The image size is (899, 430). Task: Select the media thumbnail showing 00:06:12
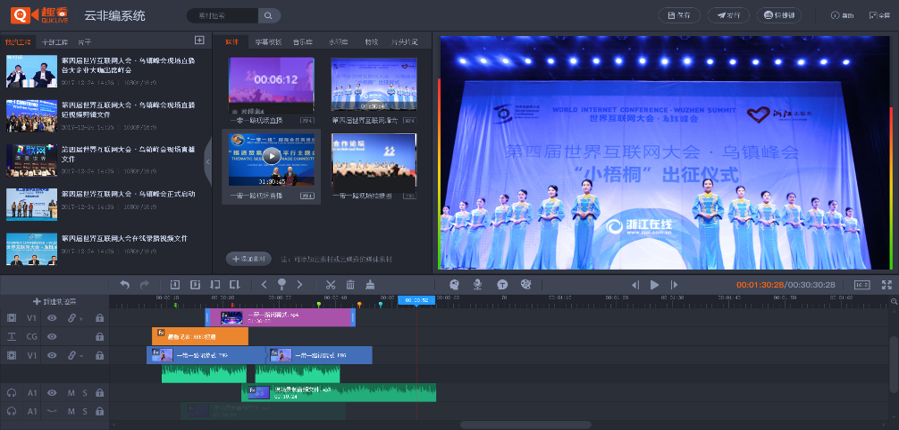pyautogui.click(x=271, y=84)
